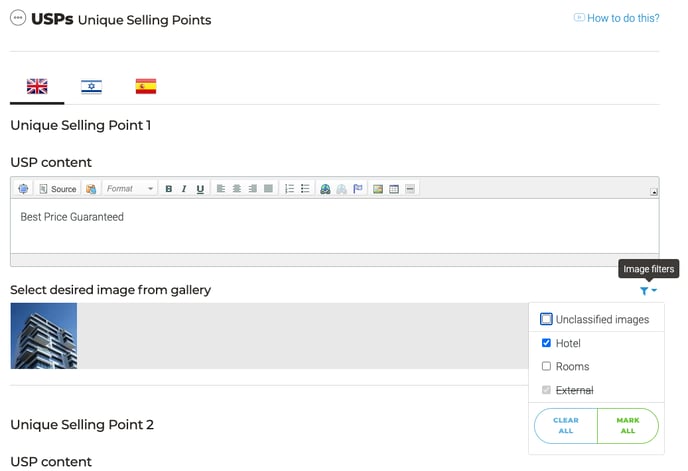
Task: Select the building thumbnail from gallery
Action: click(44, 336)
